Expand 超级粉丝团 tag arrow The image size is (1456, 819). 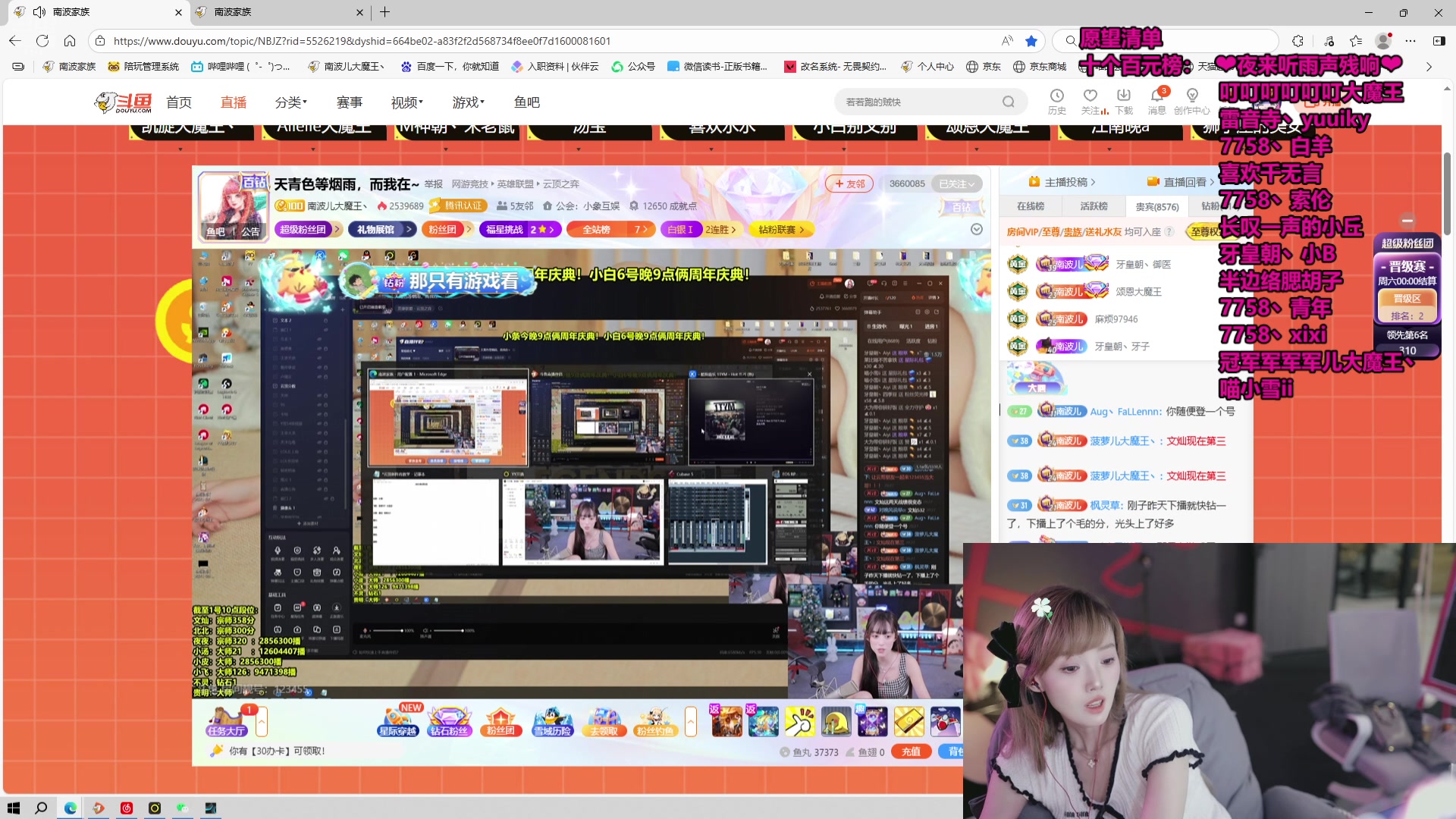[337, 229]
